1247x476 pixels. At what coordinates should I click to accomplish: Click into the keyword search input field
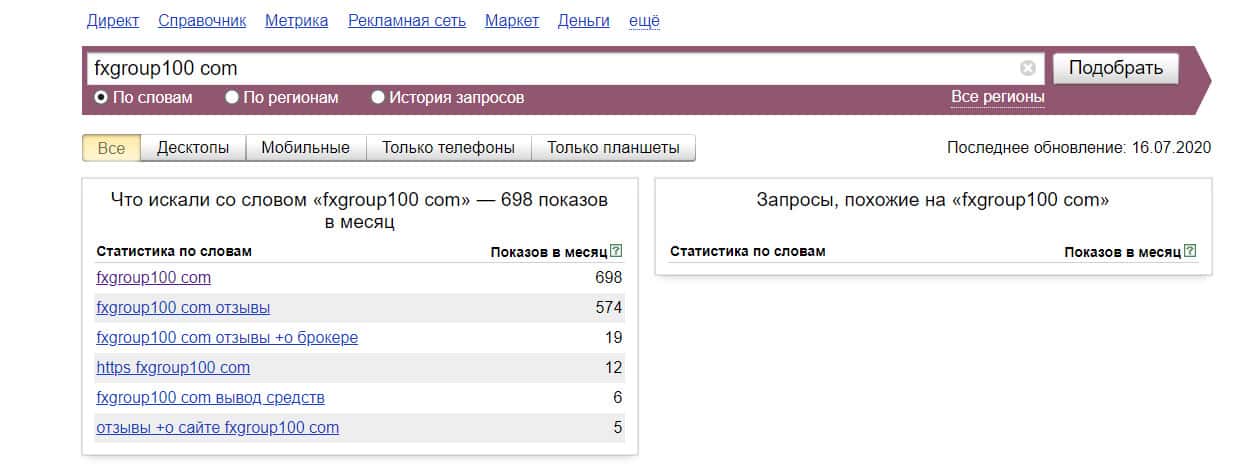[550, 68]
